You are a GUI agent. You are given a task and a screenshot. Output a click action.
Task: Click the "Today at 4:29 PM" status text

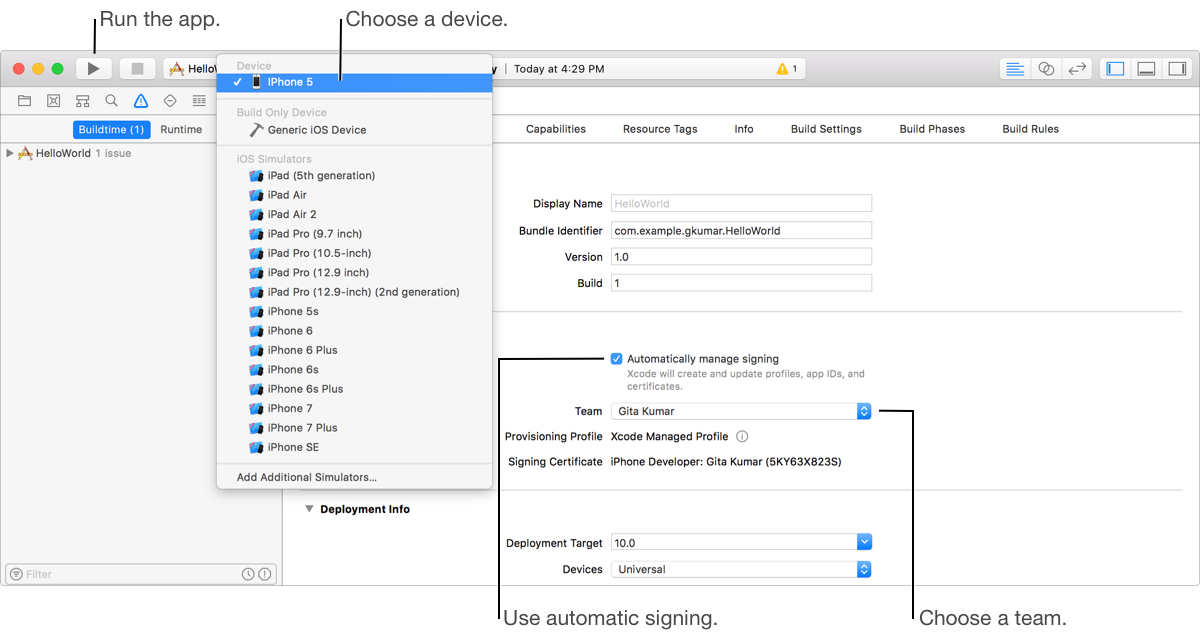click(559, 69)
